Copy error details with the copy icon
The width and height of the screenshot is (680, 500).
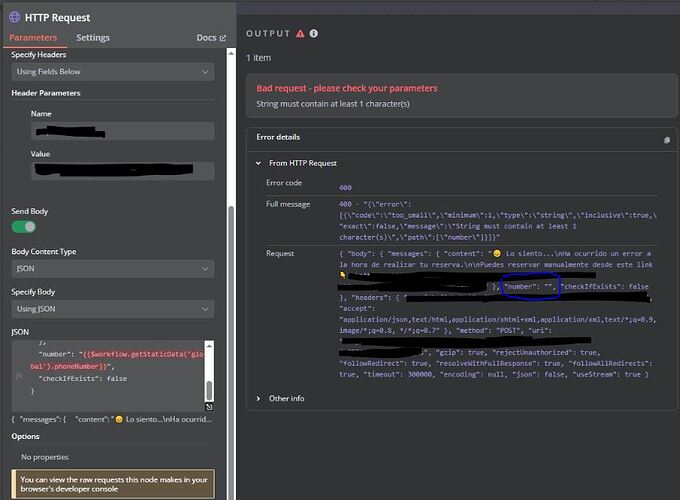point(667,140)
